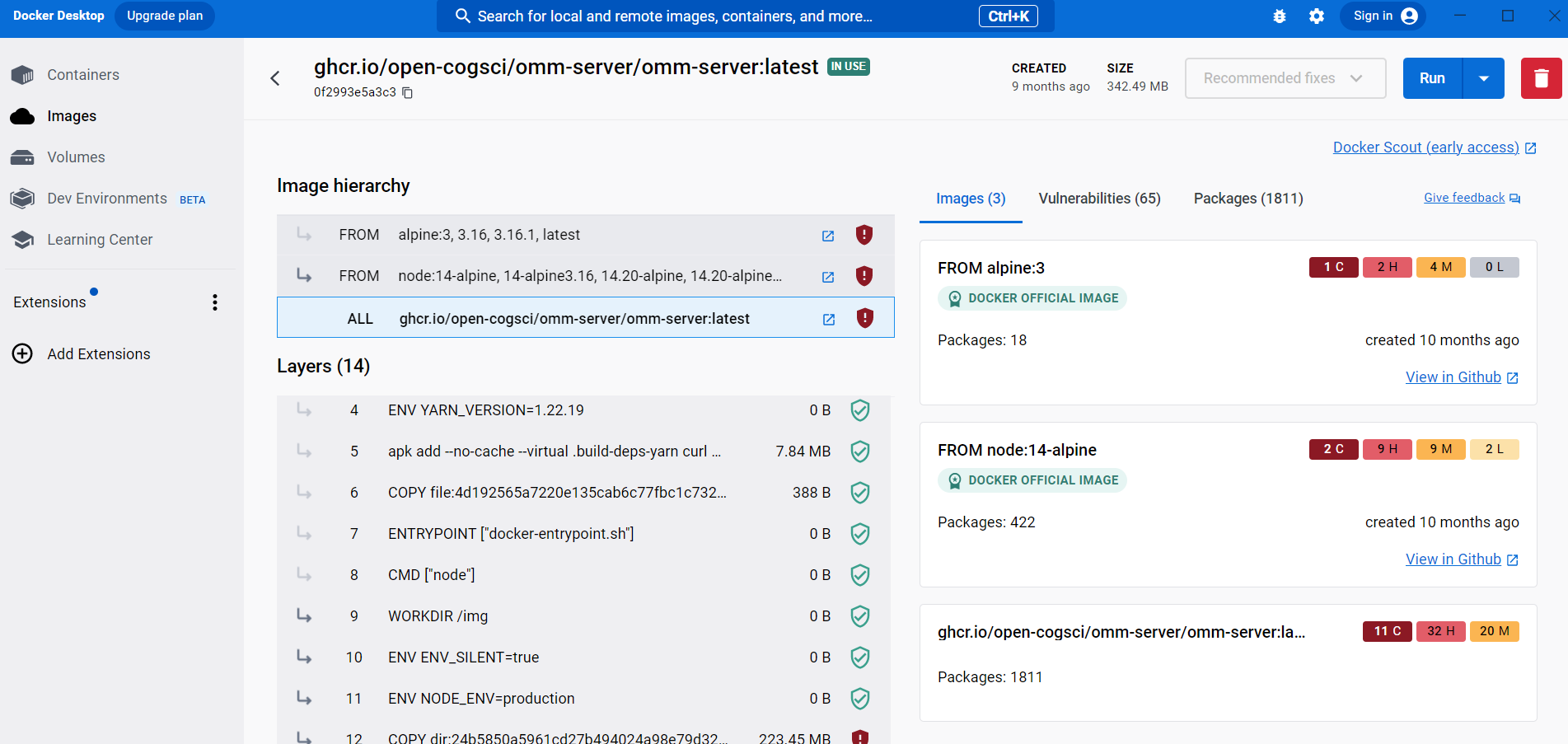The width and height of the screenshot is (1568, 744).
Task: Delete the image via the trash icon
Action: [x=1541, y=77]
